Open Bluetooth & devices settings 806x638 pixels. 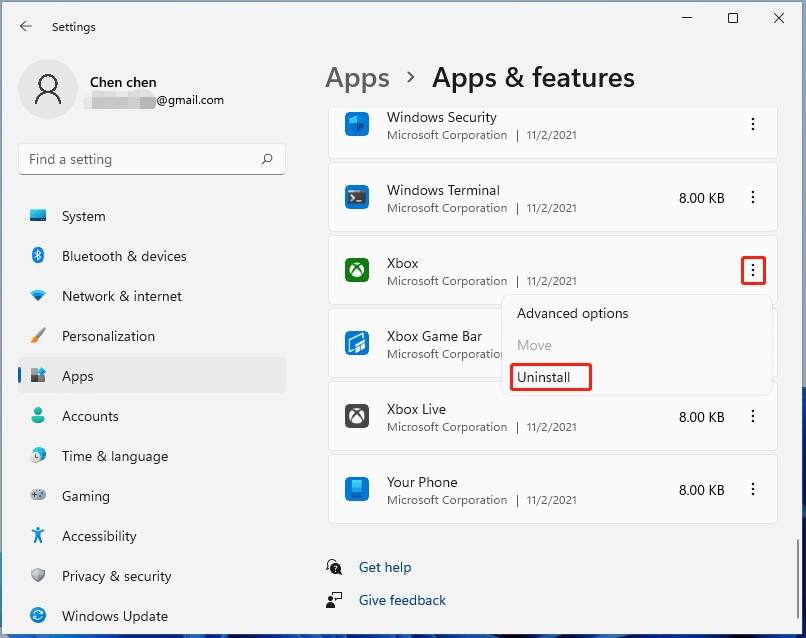[x=124, y=256]
